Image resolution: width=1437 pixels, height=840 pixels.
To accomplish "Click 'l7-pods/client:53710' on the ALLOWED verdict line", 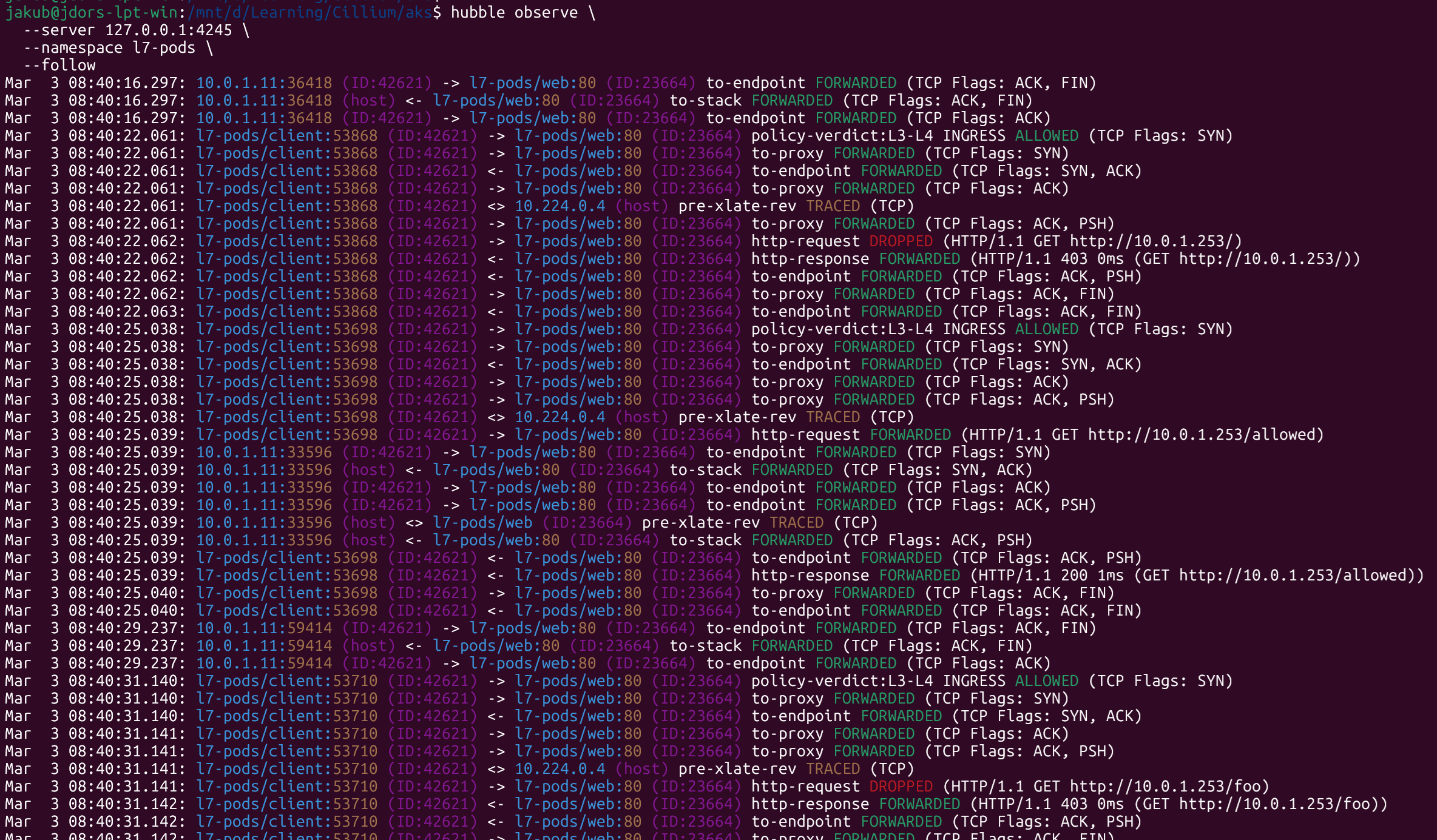I will (286, 680).
